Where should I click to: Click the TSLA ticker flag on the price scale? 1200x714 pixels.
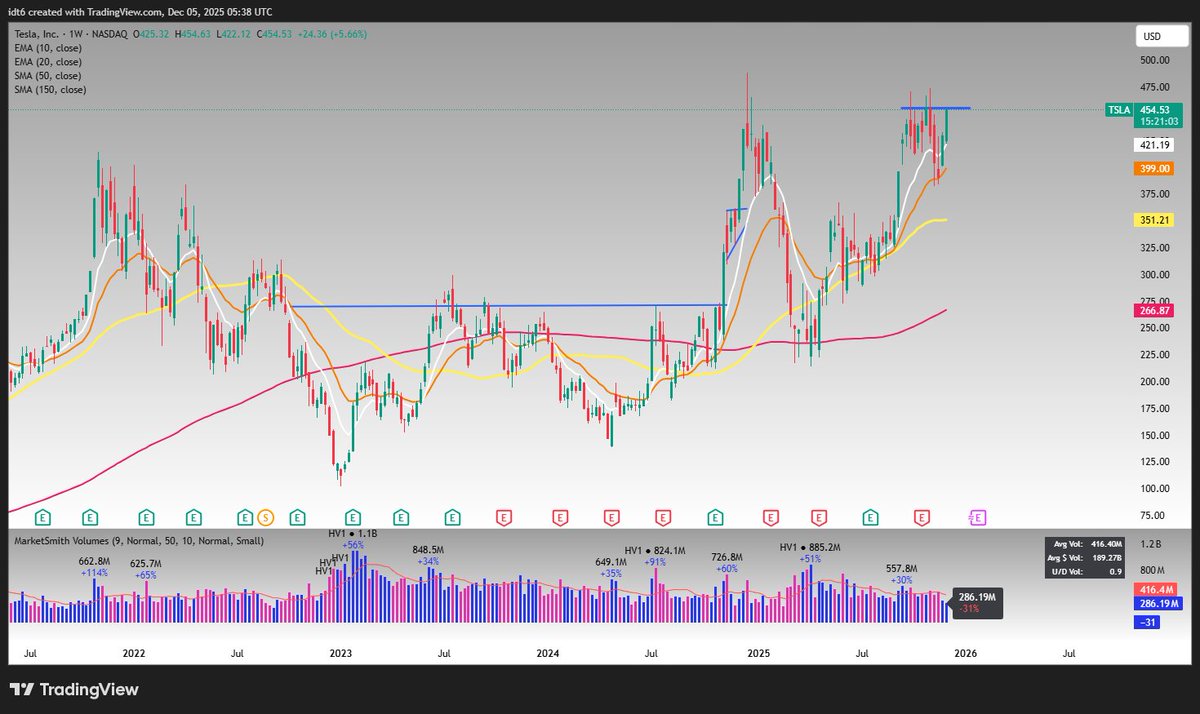tap(1118, 110)
